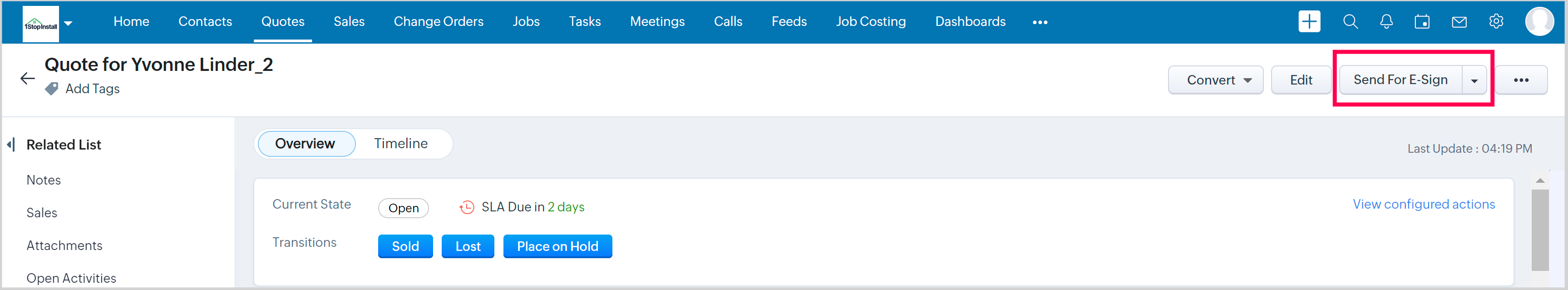Show more navigation modules ellipsis
Screen dimensions: 1568x290
pos(1040,23)
